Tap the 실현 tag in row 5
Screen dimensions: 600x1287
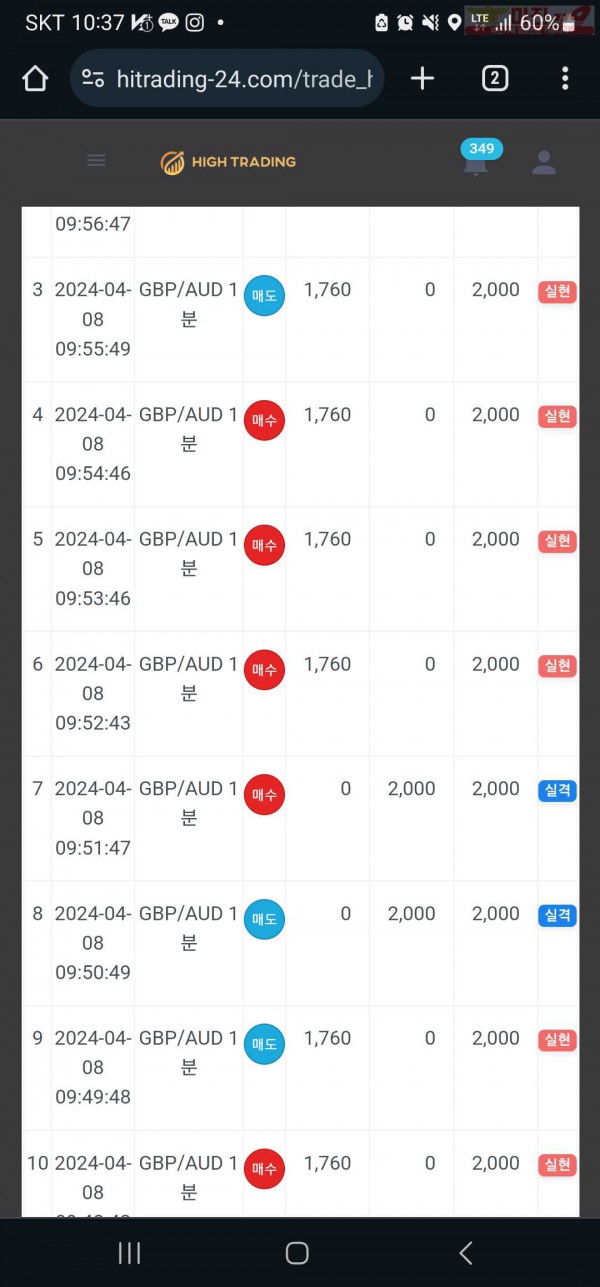[557, 541]
